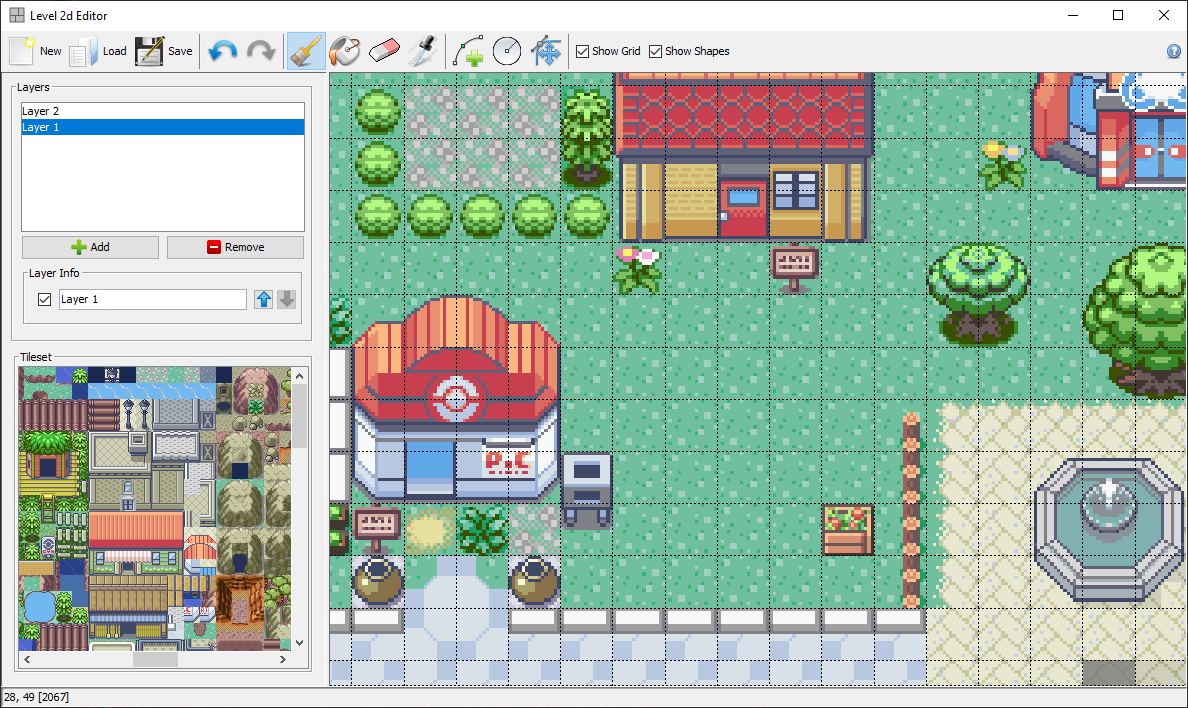Save the current level
This screenshot has height=708, width=1188.
(x=164, y=52)
